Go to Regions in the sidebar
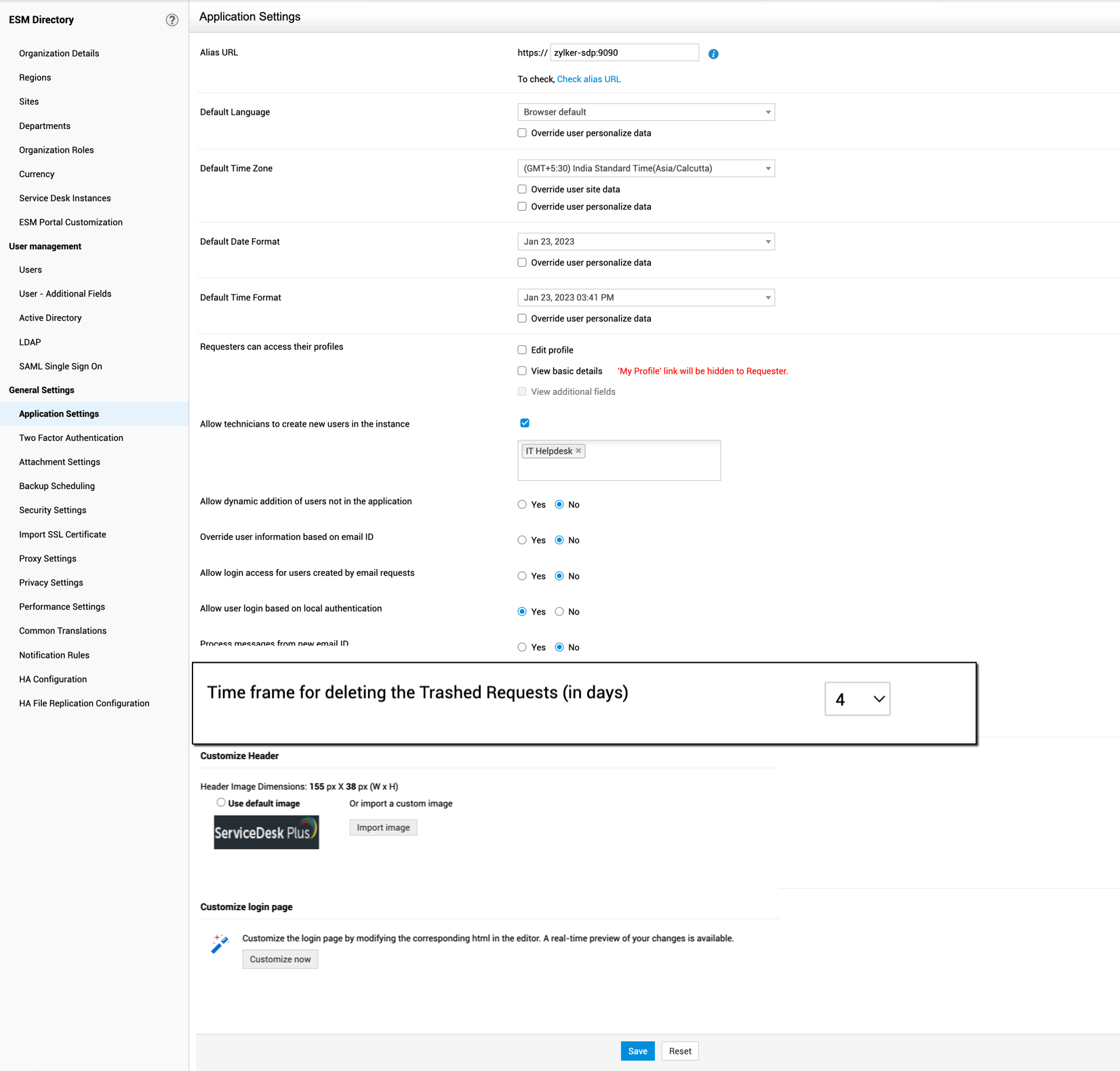1120x1071 pixels. [x=35, y=77]
